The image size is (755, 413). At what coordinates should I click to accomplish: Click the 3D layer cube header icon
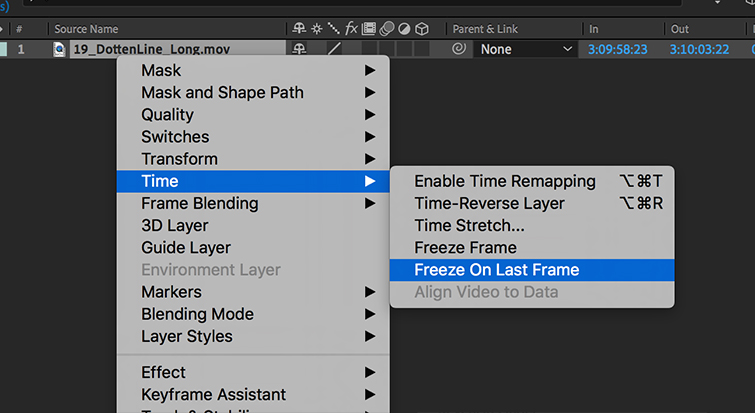(422, 29)
